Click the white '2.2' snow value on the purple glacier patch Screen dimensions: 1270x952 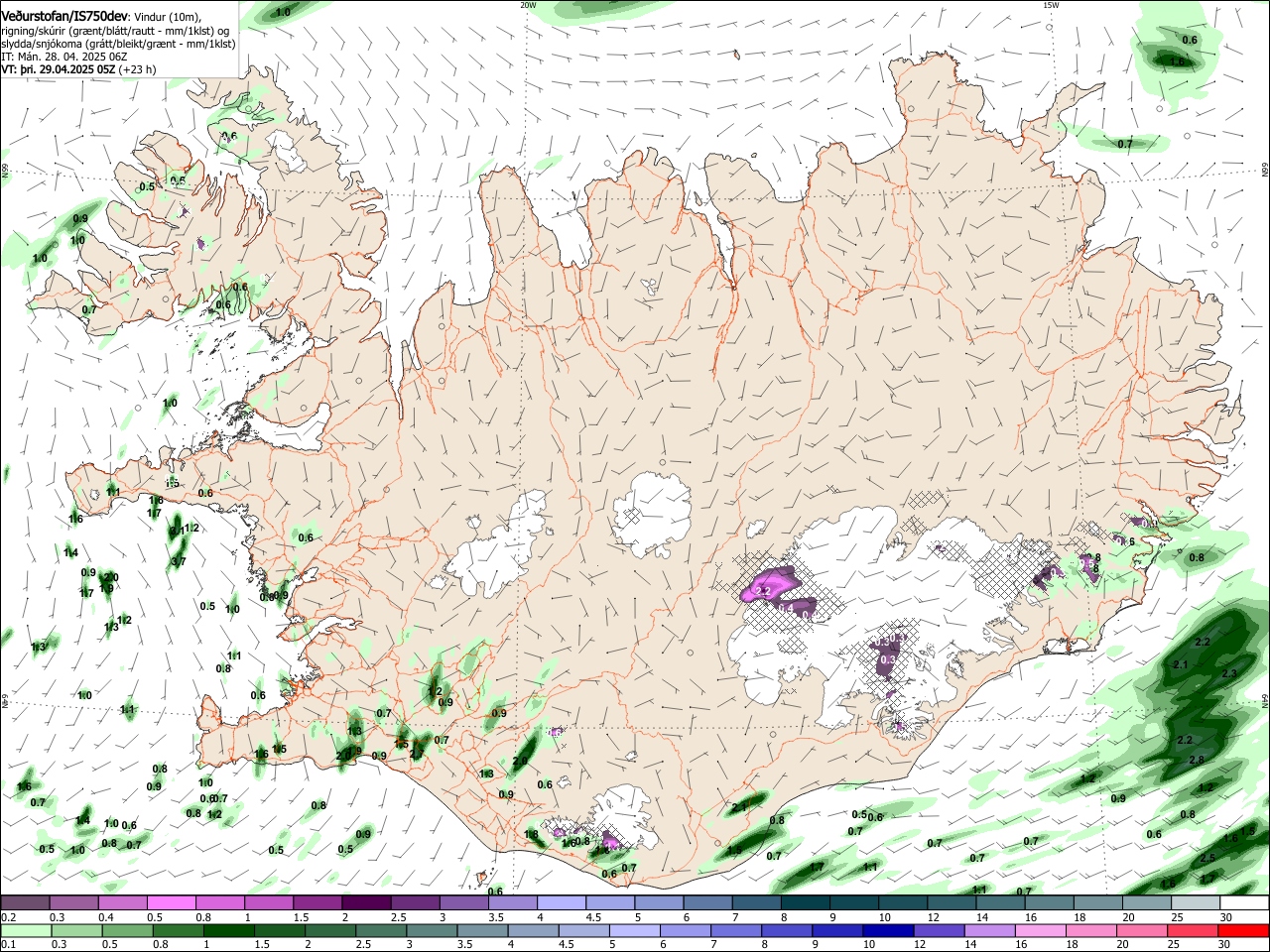coord(764,591)
